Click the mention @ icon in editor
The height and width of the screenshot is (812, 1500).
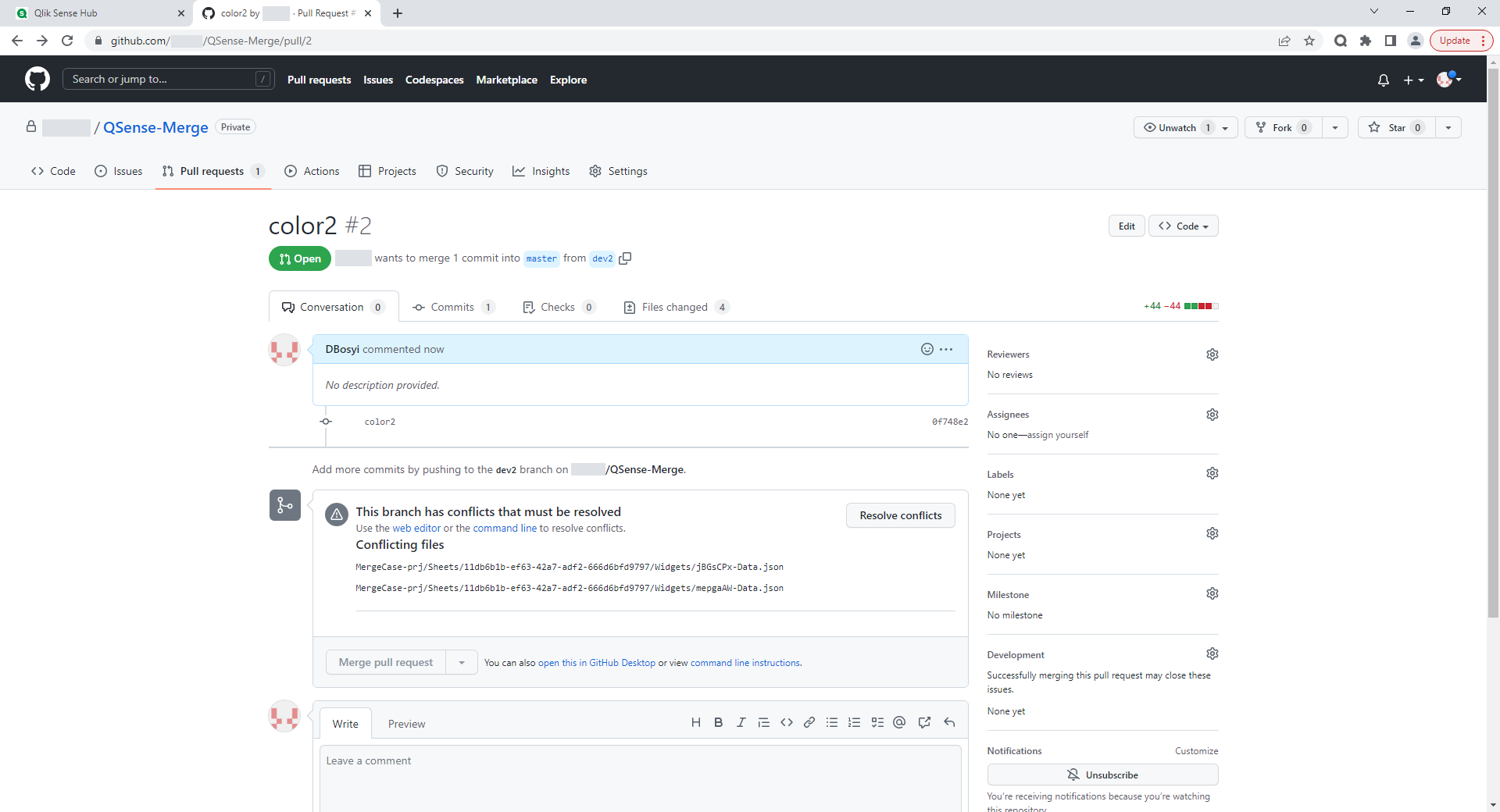click(899, 723)
